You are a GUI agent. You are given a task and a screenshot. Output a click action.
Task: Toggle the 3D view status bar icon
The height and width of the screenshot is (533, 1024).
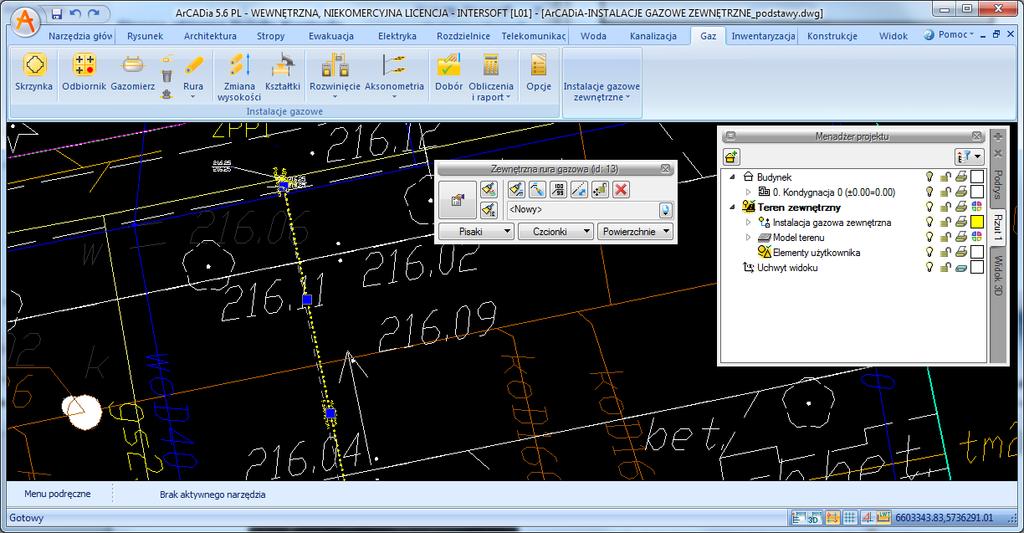coord(814,518)
